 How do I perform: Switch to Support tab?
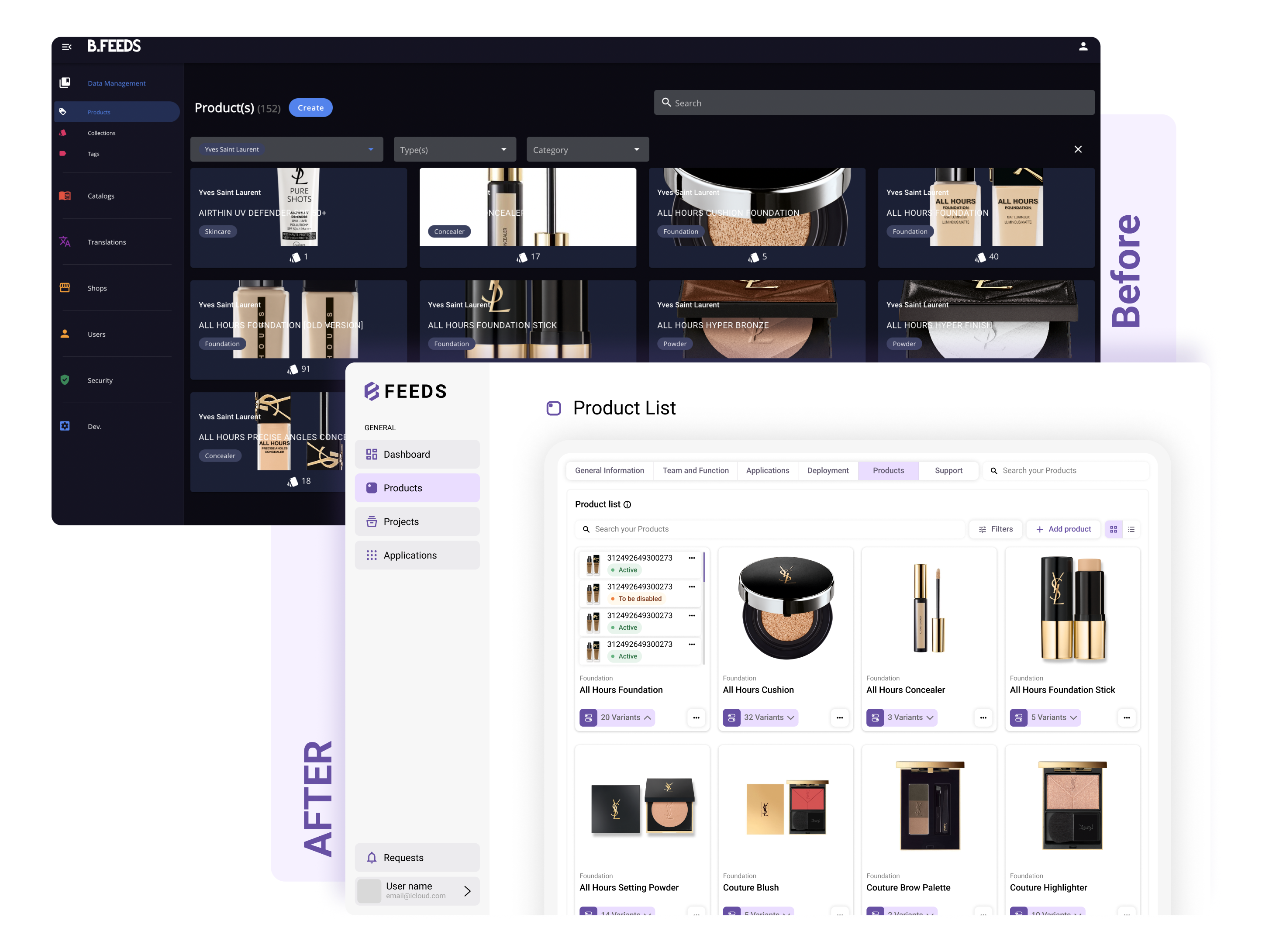click(948, 471)
